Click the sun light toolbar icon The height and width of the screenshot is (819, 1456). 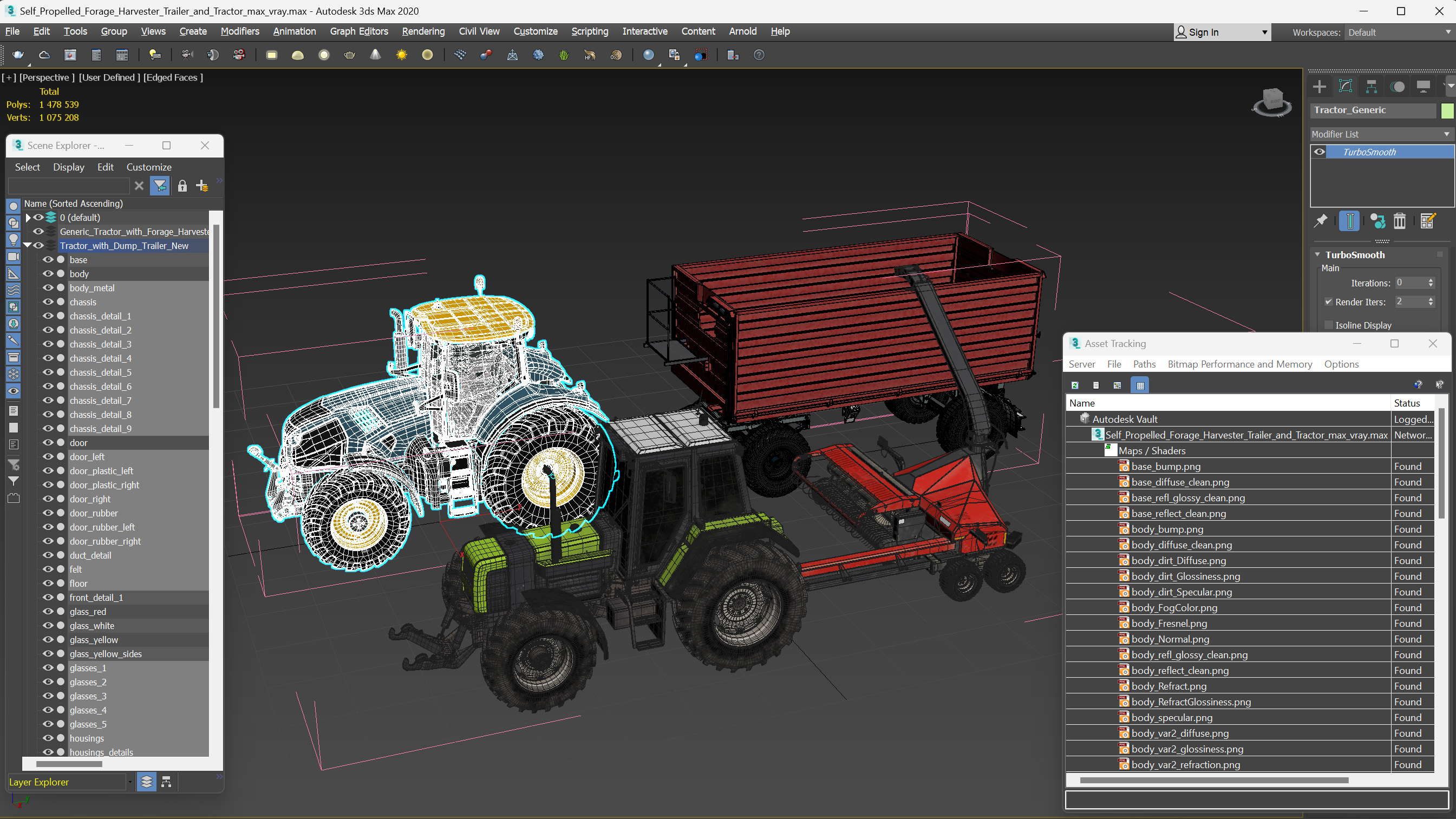tap(401, 55)
